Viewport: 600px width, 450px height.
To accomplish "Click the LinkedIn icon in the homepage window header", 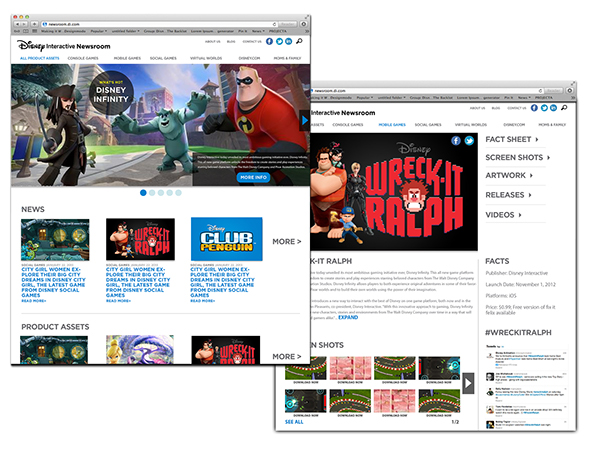I will click(x=289, y=41).
